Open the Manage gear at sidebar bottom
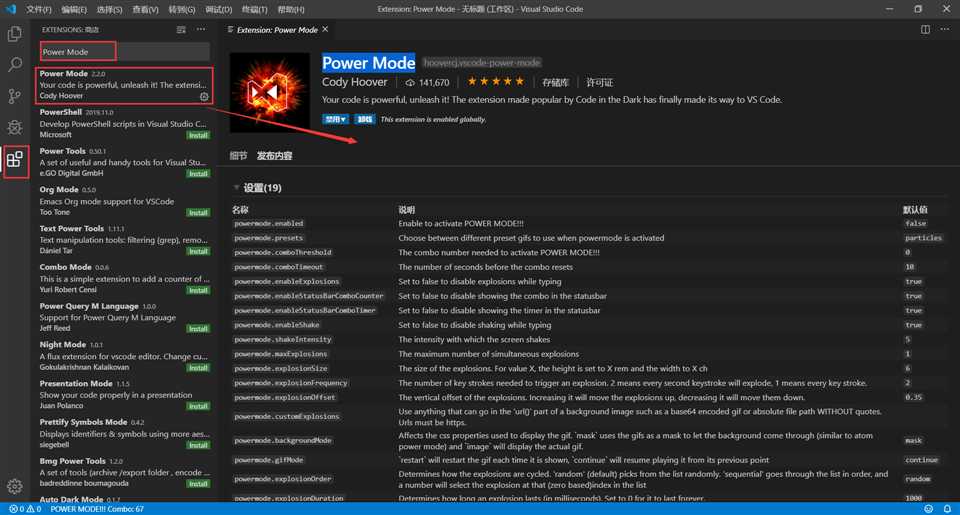 [15, 486]
